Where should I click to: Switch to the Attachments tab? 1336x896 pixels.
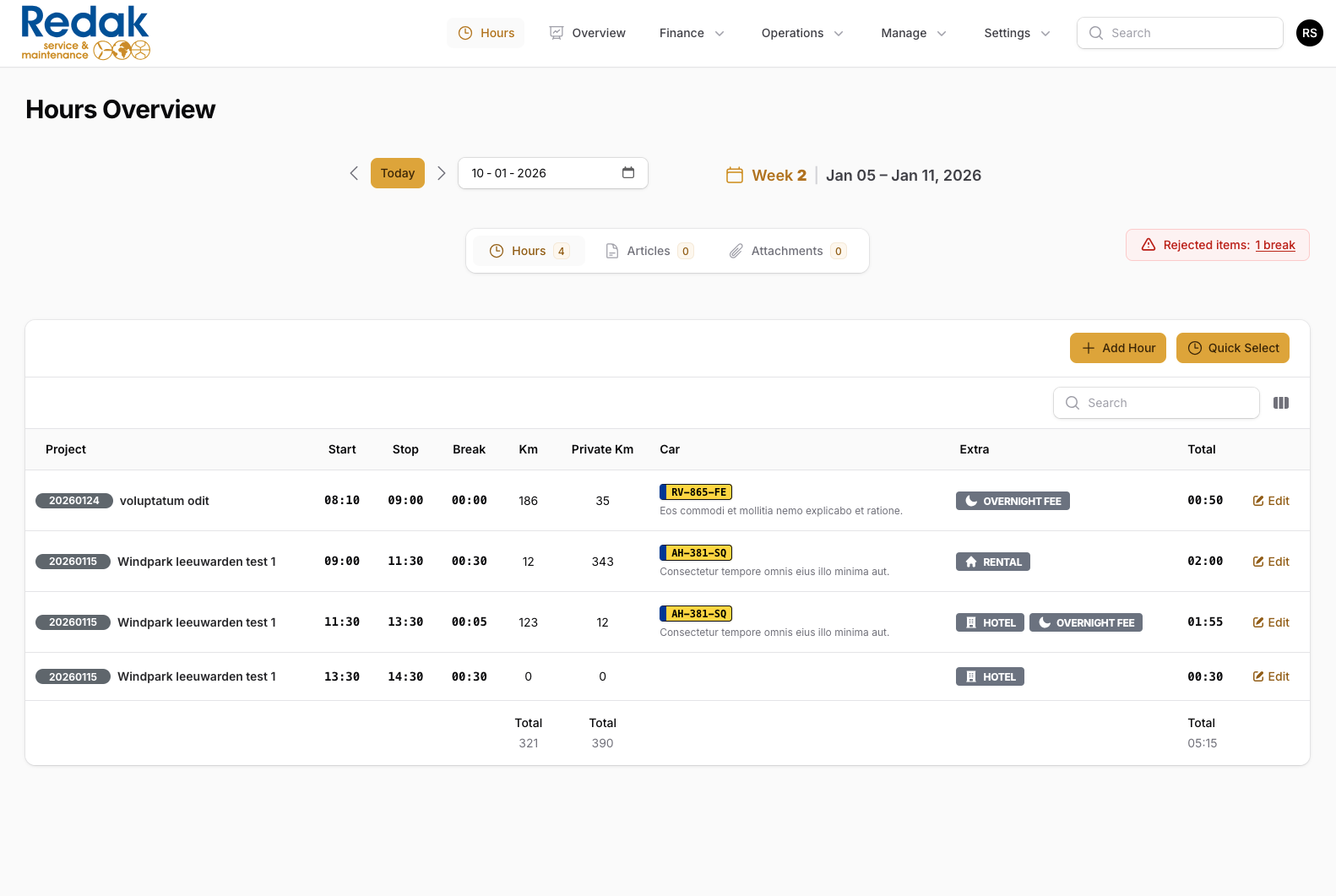coord(786,251)
